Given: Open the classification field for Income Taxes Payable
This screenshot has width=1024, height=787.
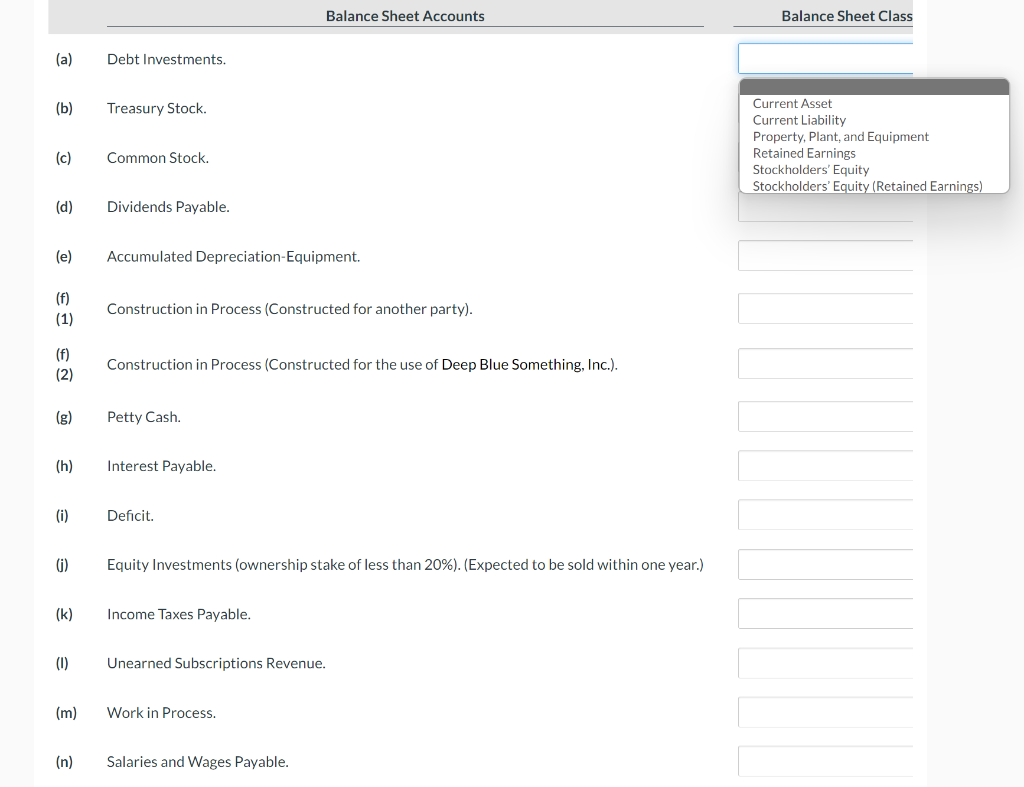Looking at the screenshot, I should point(825,613).
